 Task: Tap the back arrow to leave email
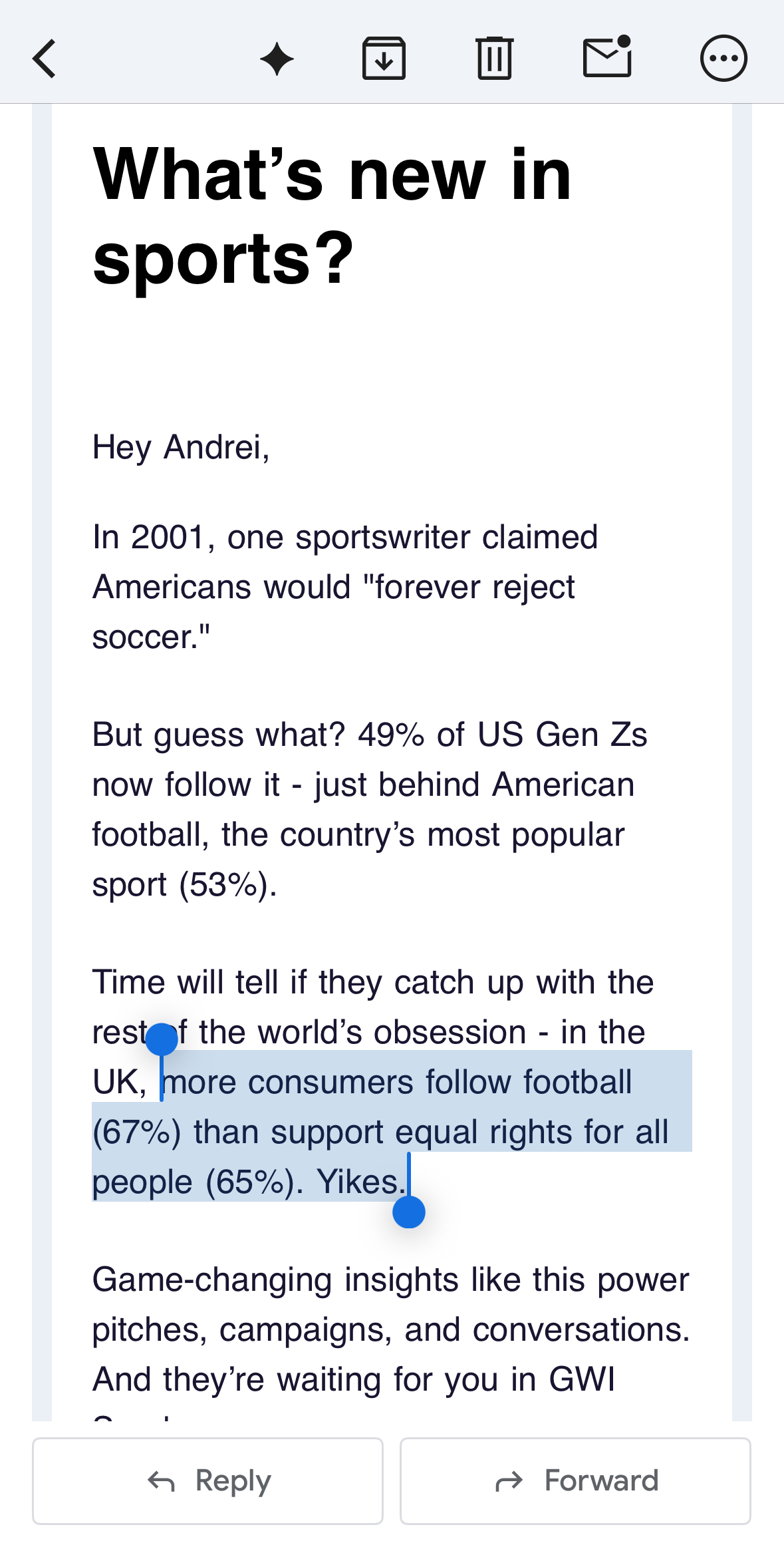point(45,59)
